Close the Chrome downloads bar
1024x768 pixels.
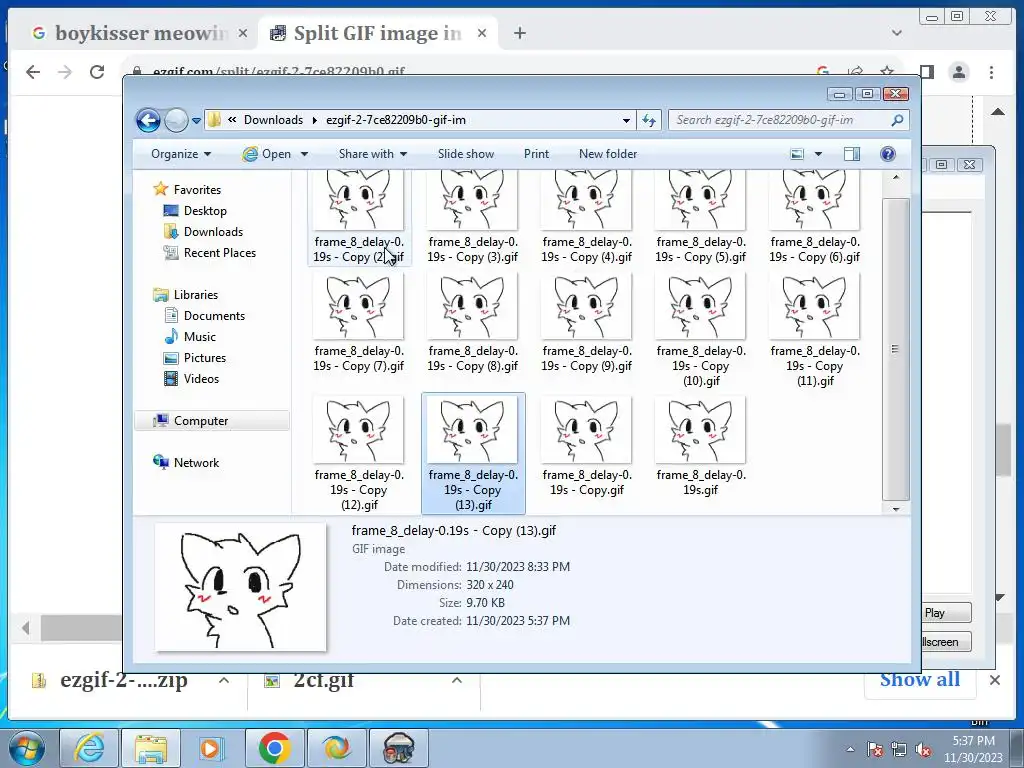995,680
